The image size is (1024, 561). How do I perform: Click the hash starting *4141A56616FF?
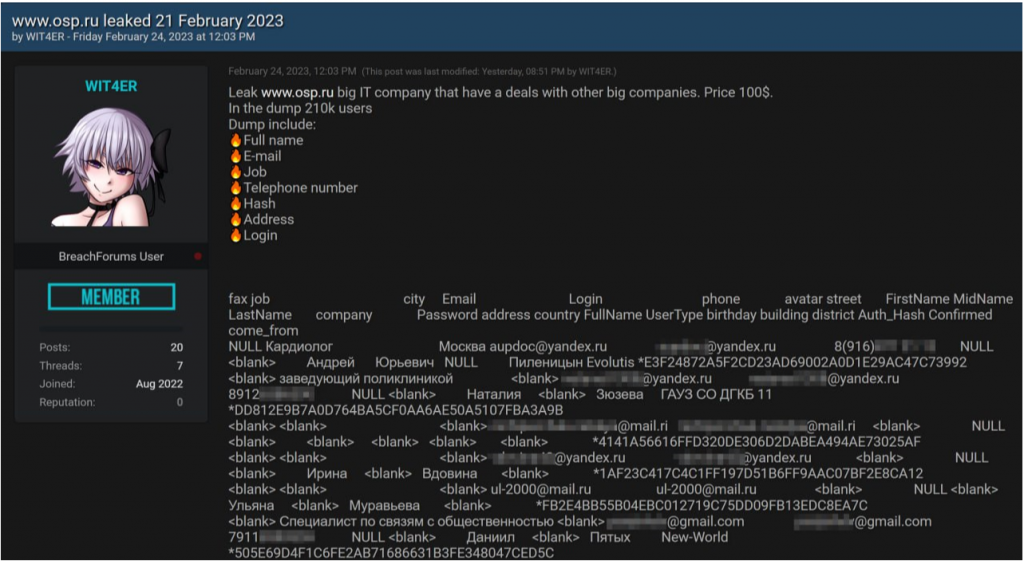coord(756,441)
